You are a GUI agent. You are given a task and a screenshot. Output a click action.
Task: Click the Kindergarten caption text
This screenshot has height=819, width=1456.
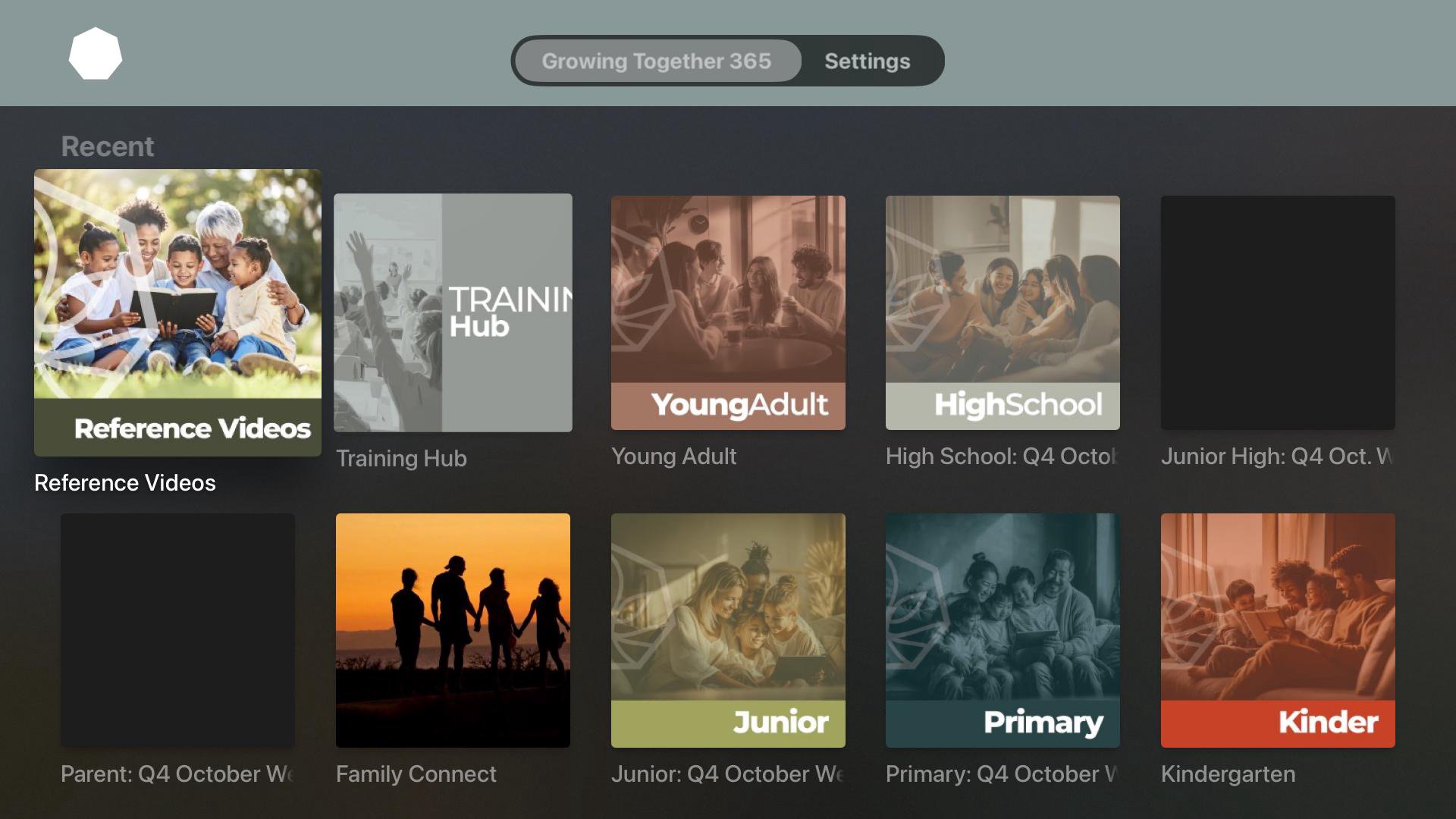1228,774
